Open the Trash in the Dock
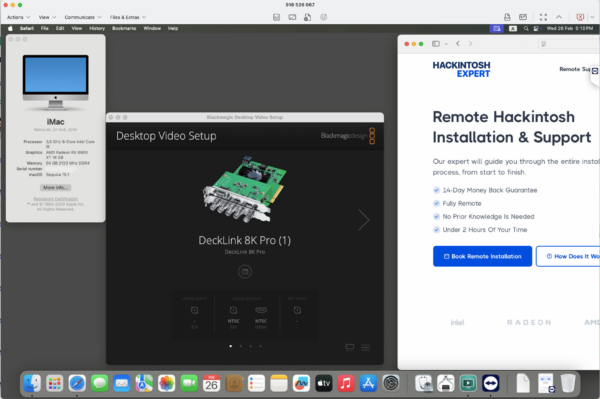This screenshot has height=399, width=600. click(568, 383)
